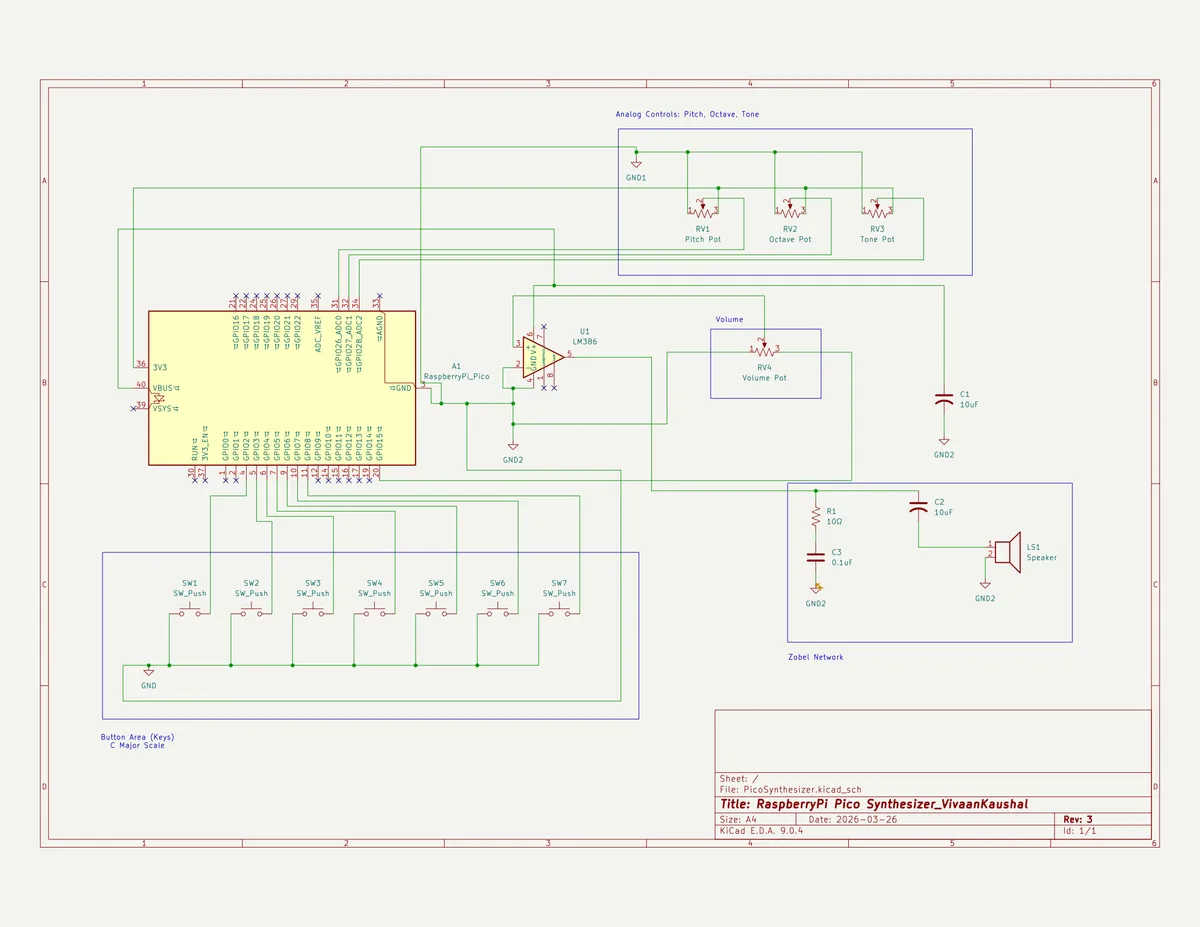Click the ground symbol beneath capacitor C1
Viewport: 1200px width, 927px height.
[943, 441]
